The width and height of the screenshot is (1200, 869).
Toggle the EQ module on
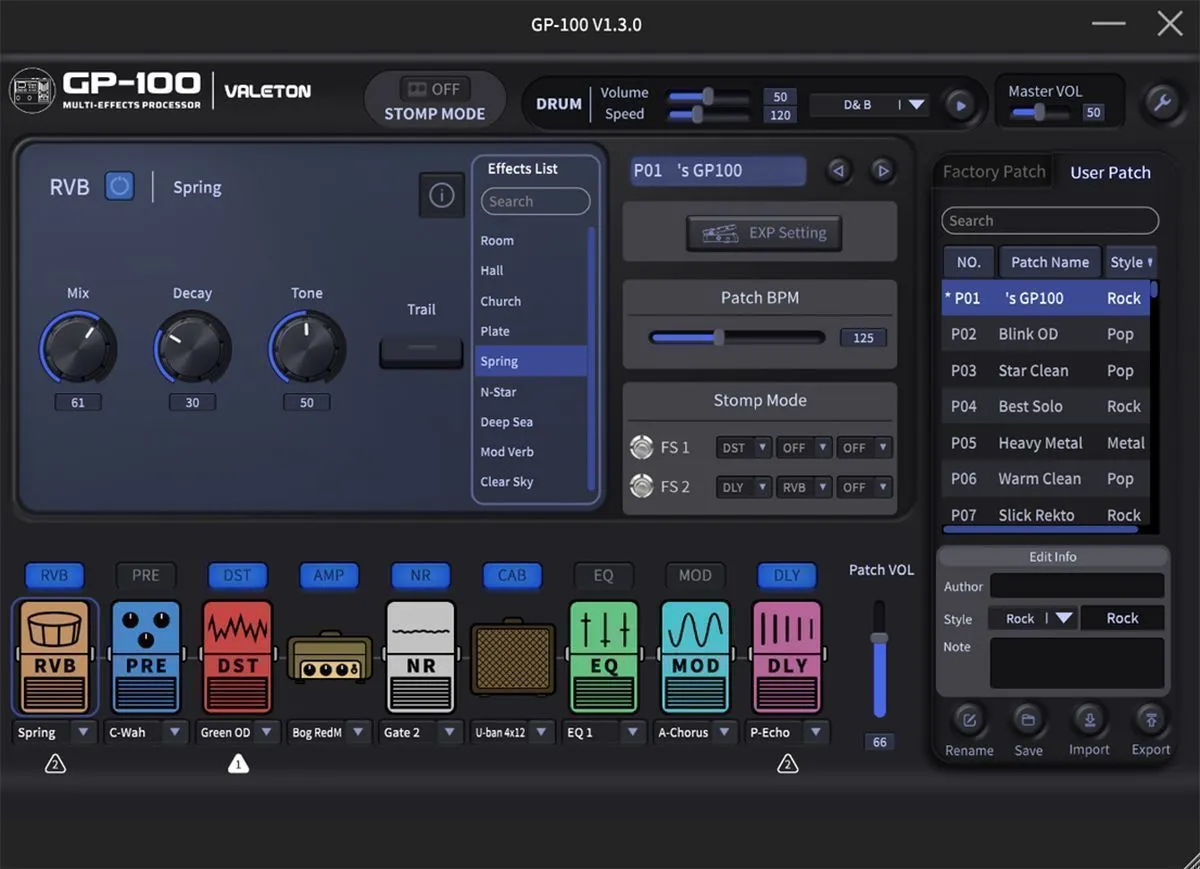pos(603,575)
